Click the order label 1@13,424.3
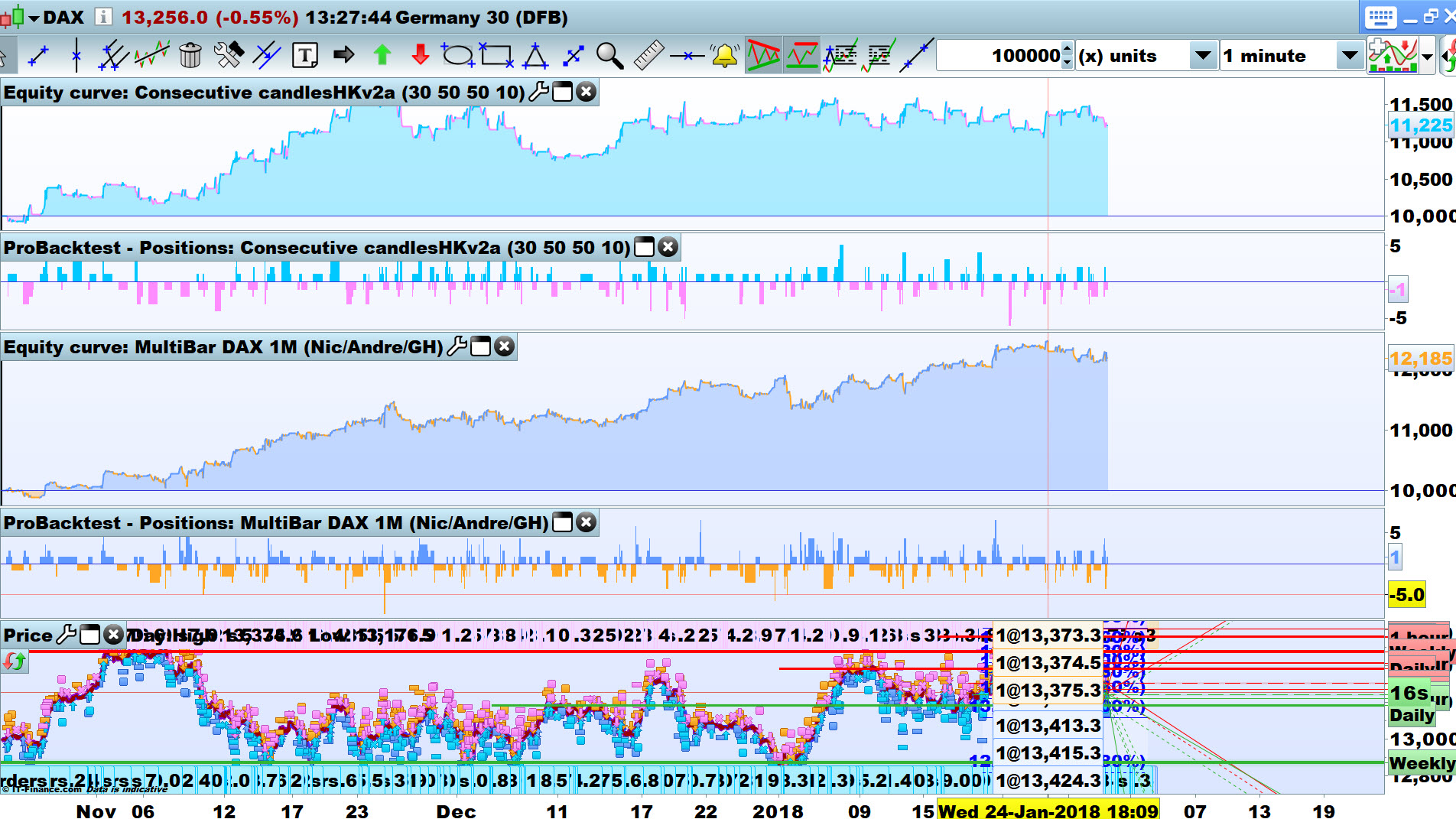Screen dimensions: 1456x819 point(1048,781)
